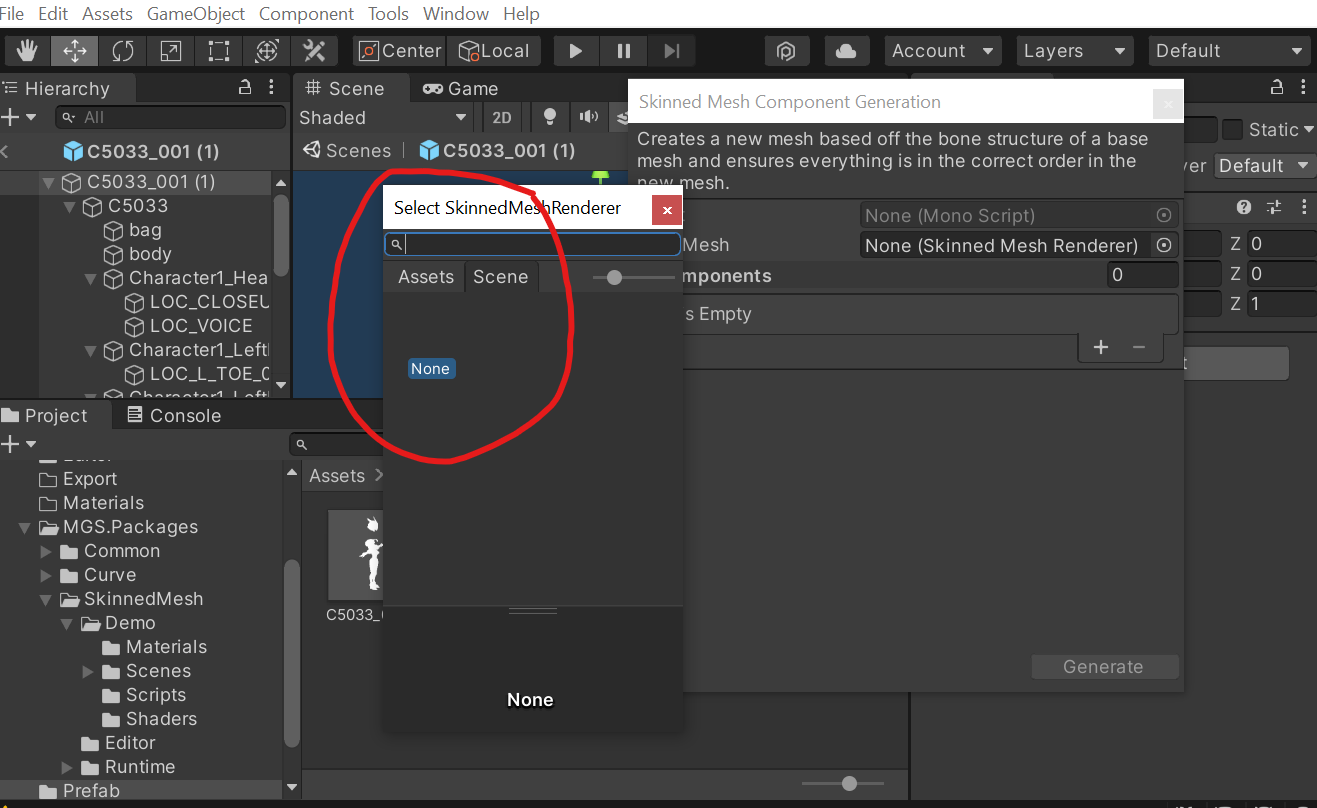
Task: Select the Move tool
Action: [75, 51]
